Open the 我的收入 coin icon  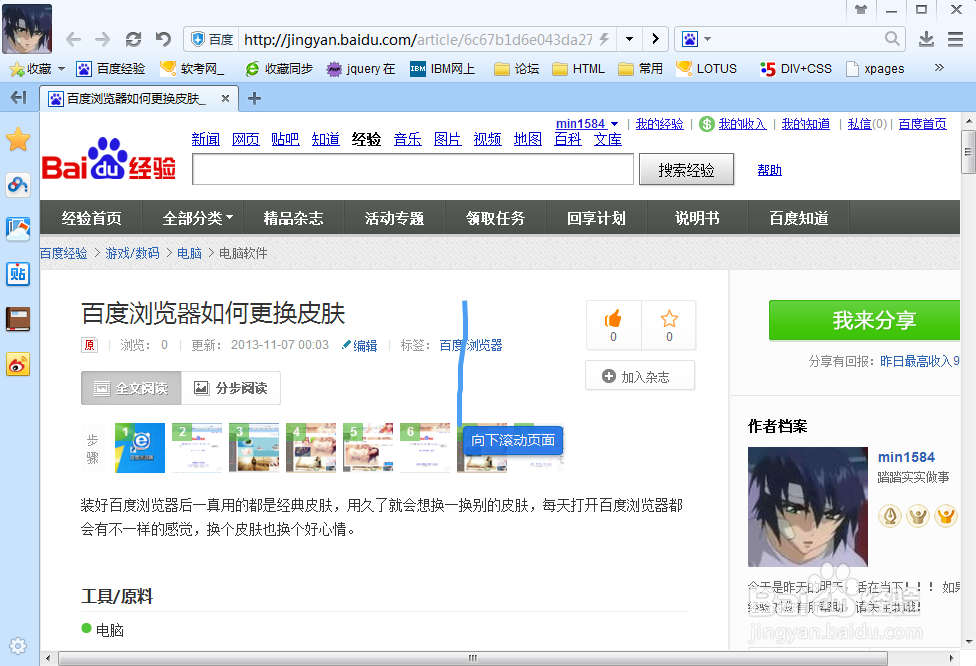point(706,124)
